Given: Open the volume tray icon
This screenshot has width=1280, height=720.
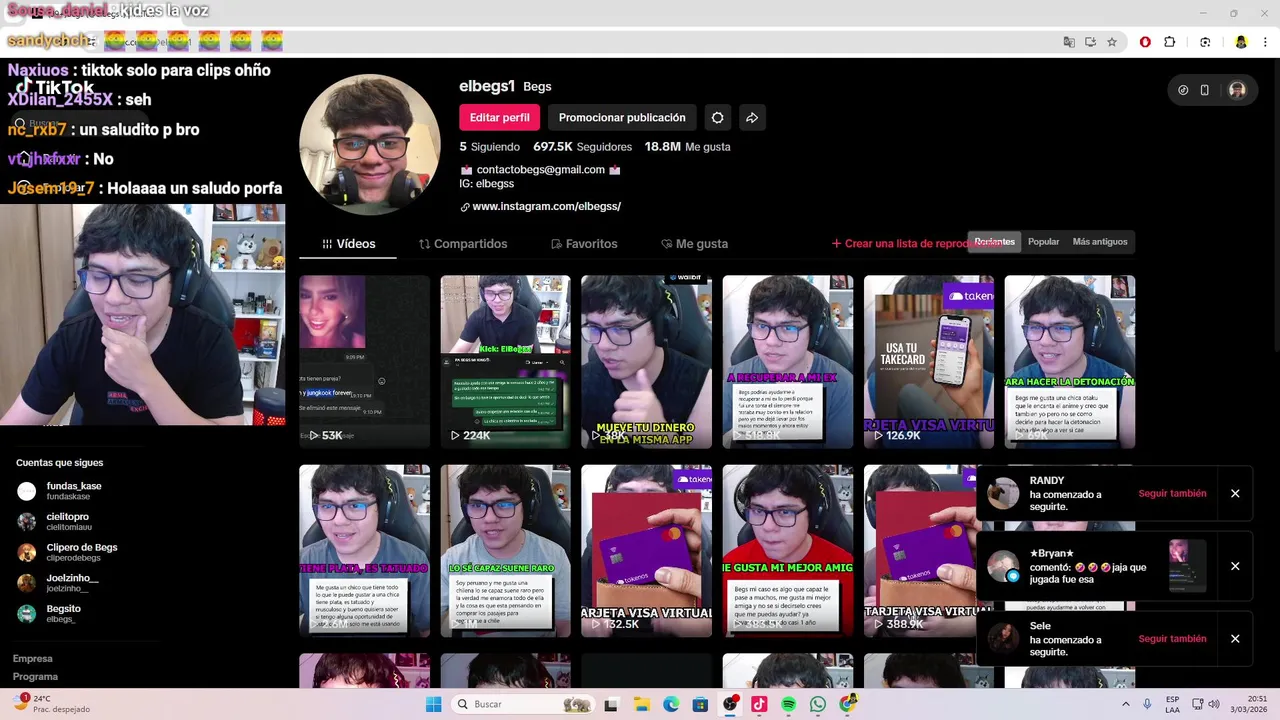Looking at the screenshot, I should [x=1215, y=704].
